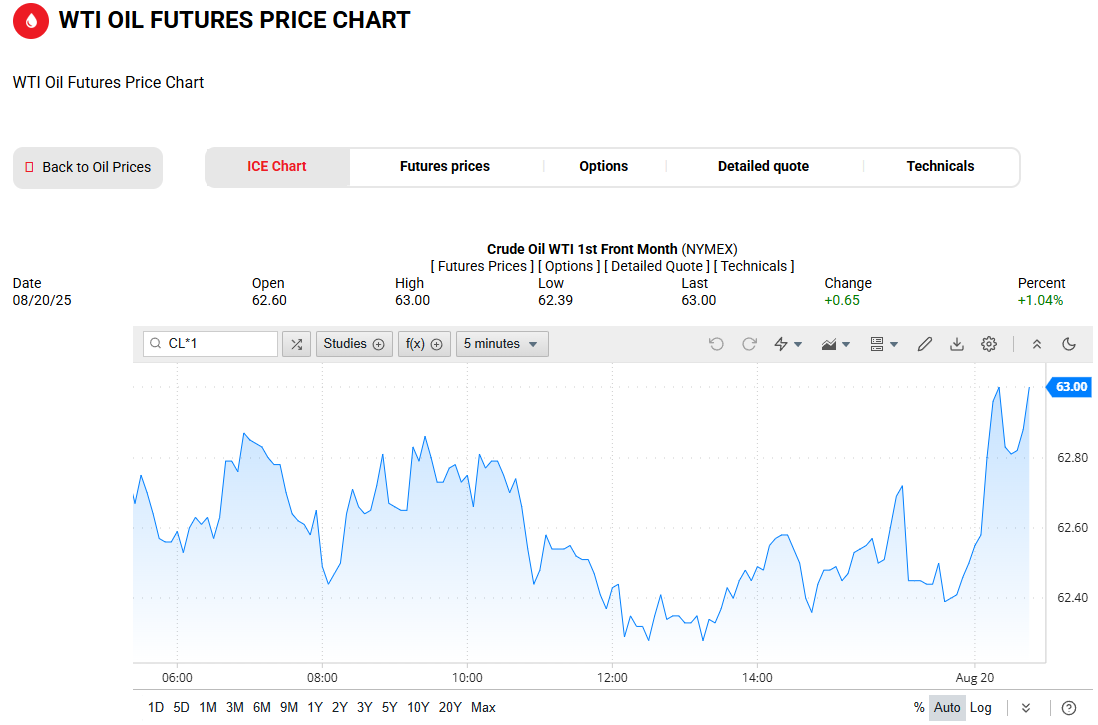Set chart range to 2Y

pyautogui.click(x=340, y=707)
